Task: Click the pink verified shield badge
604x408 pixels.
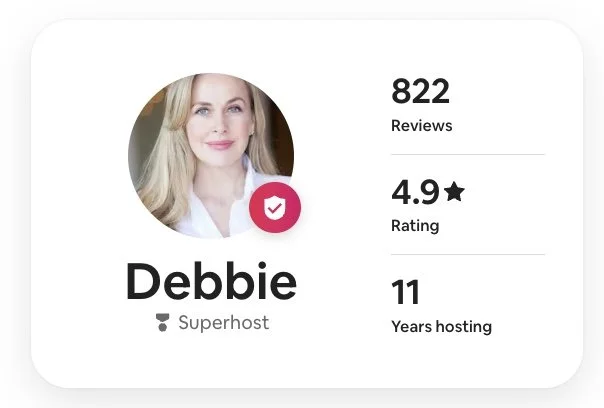Action: pos(275,207)
